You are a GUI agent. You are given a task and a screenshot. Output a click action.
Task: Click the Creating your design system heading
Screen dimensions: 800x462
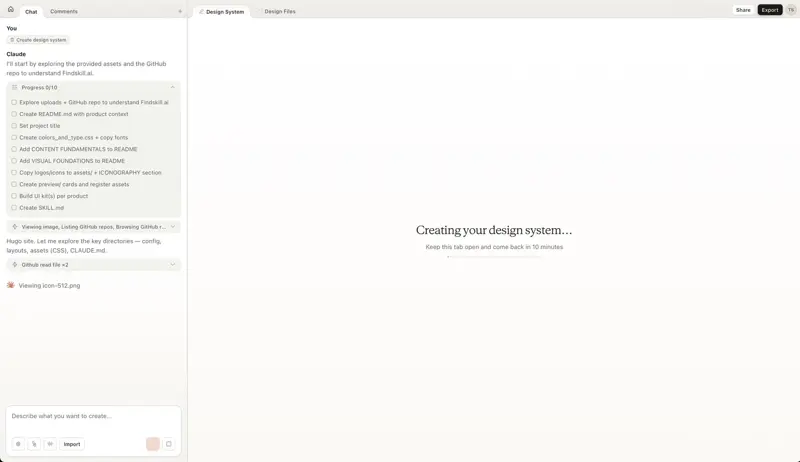[x=494, y=230]
